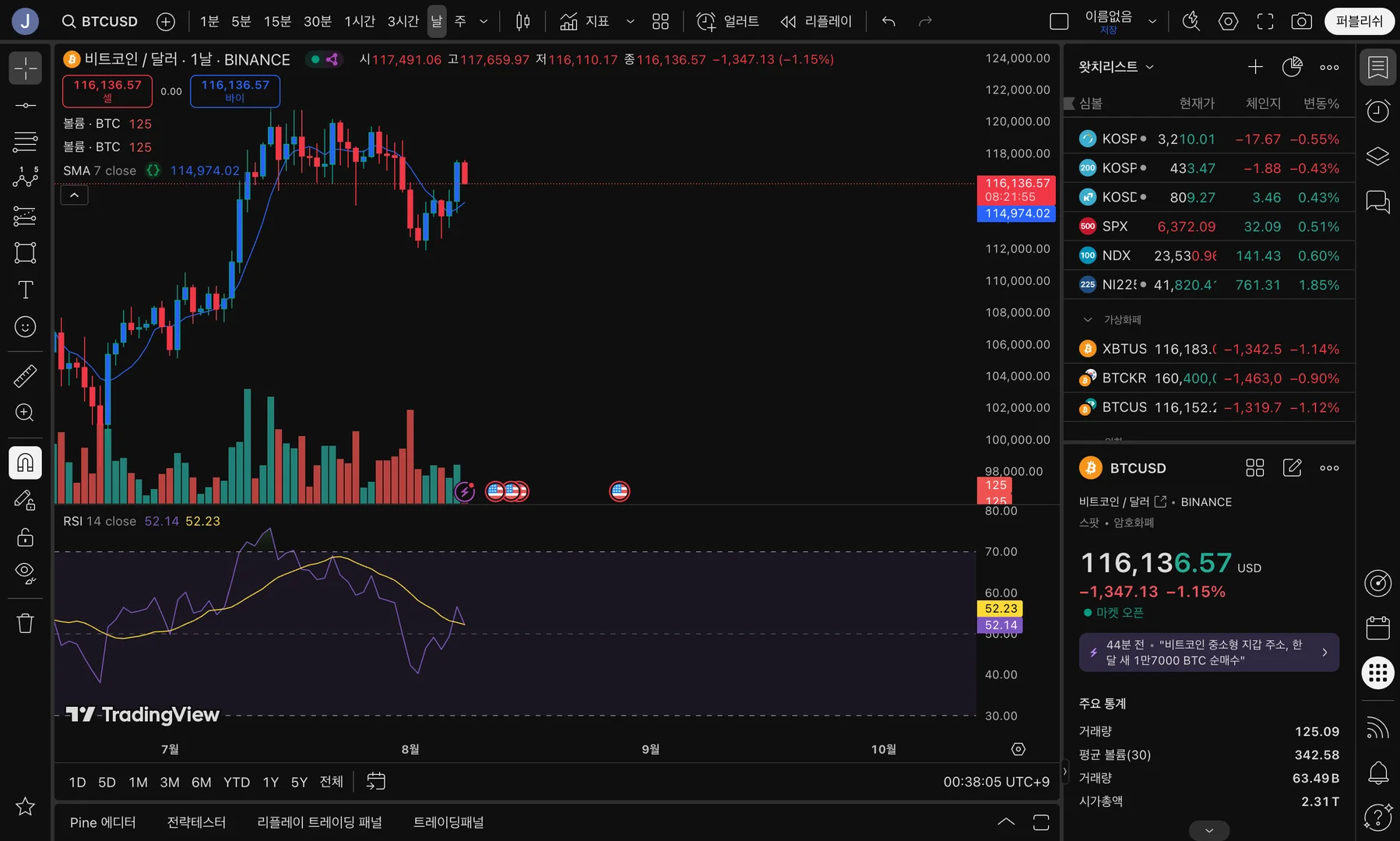Open the quick search lightning icon
Image resolution: width=1400 pixels, height=841 pixels.
[x=1191, y=21]
